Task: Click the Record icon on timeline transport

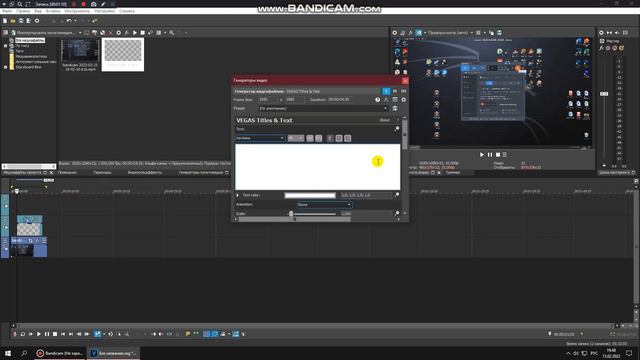Action: (x=15, y=334)
